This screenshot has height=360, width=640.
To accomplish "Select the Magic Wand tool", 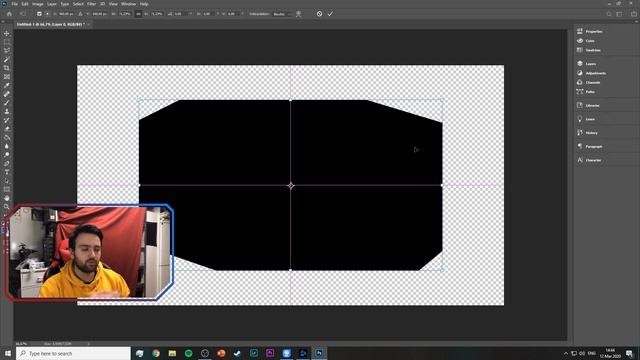I will pos(7,59).
